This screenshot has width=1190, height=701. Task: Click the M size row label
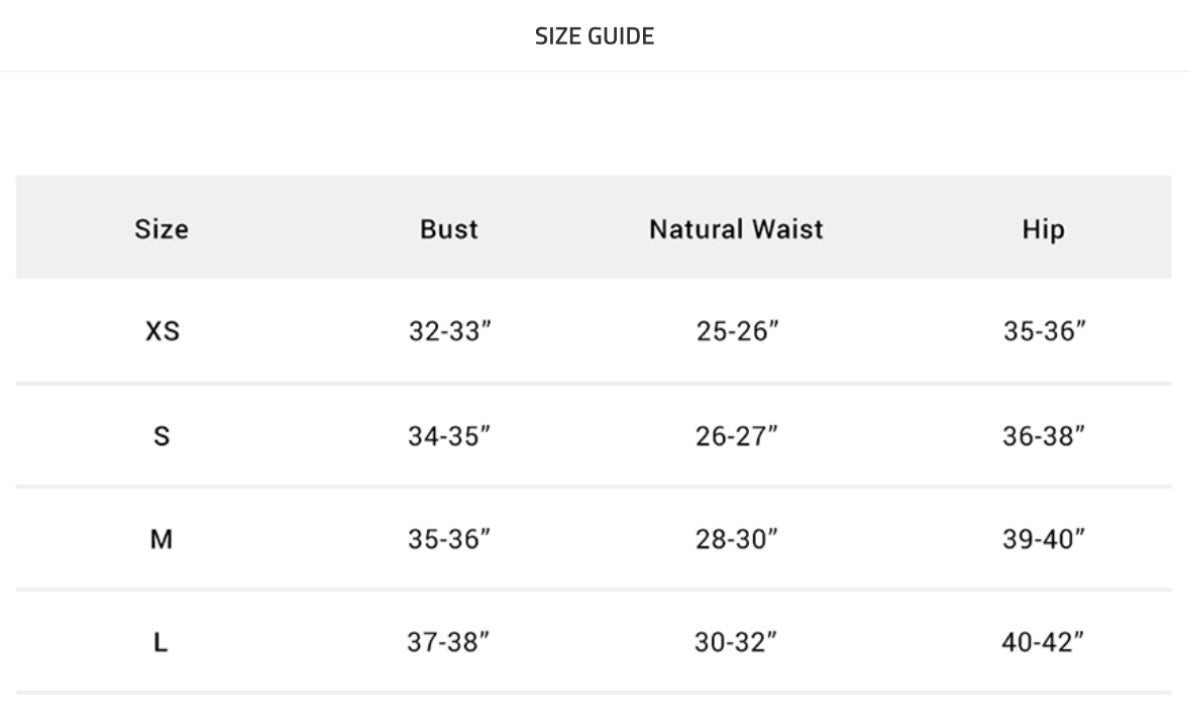coord(161,540)
